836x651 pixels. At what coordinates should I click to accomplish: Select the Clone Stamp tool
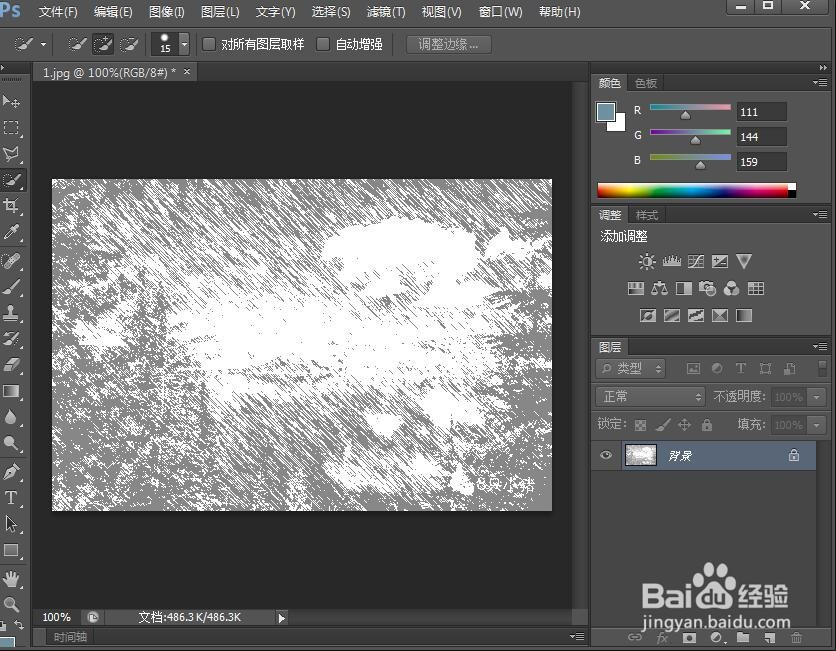(x=11, y=313)
